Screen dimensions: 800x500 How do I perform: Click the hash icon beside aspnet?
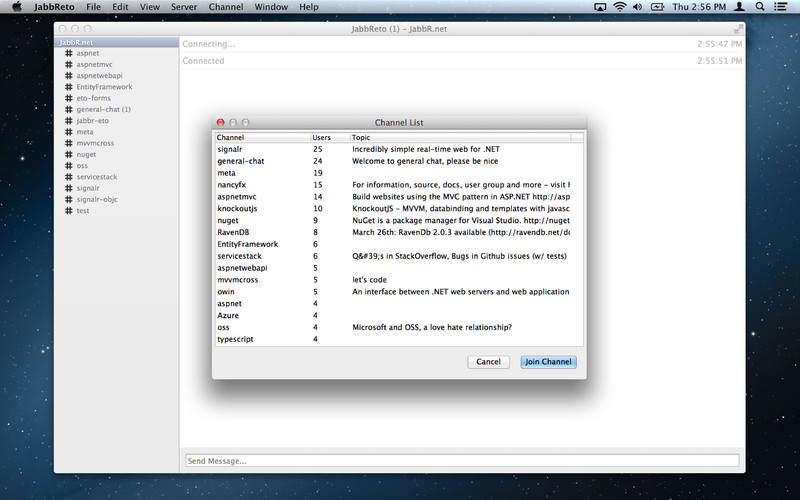click(x=68, y=53)
